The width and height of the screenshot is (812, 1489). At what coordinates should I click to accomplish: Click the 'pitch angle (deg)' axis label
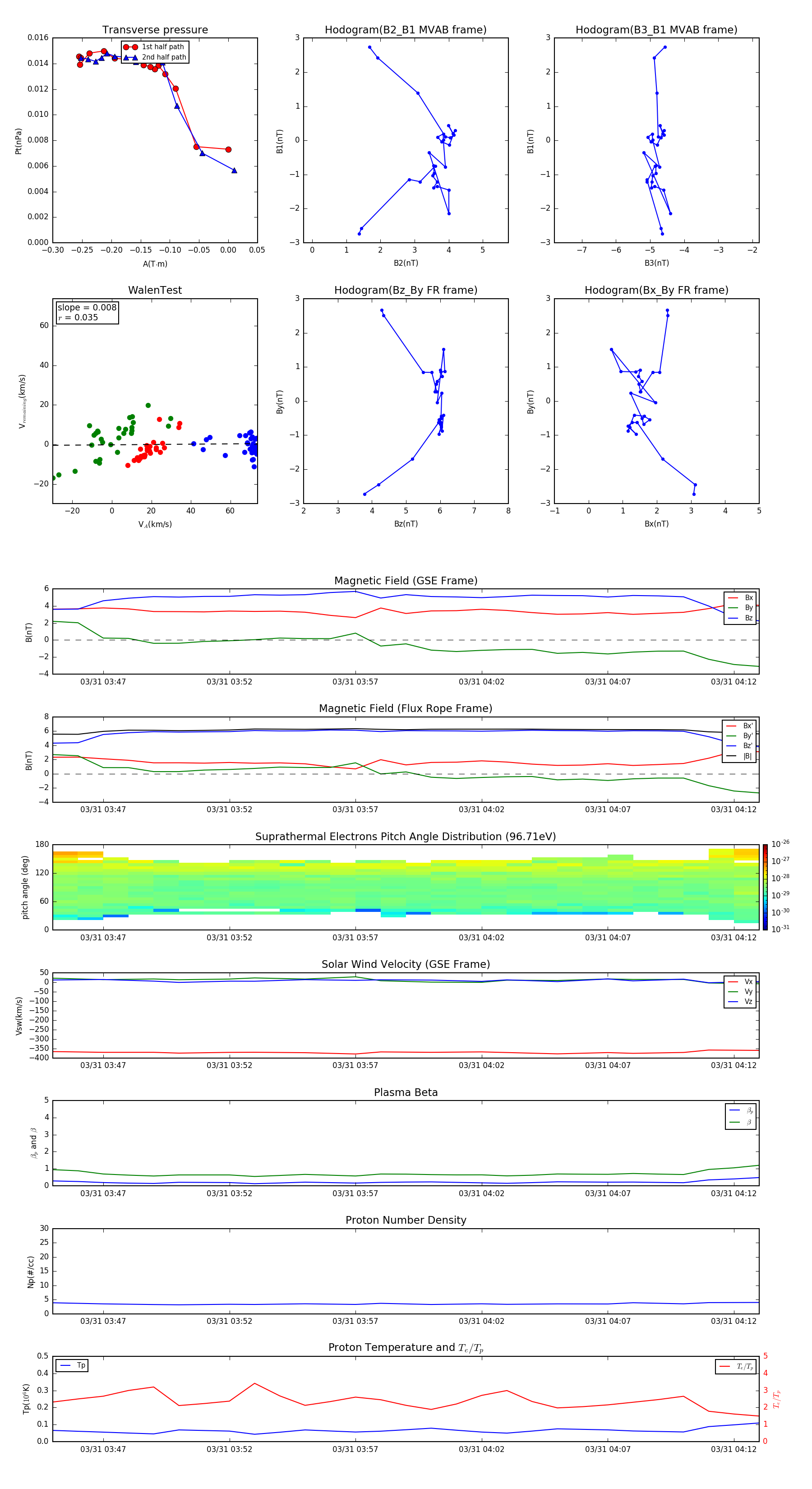[25, 887]
